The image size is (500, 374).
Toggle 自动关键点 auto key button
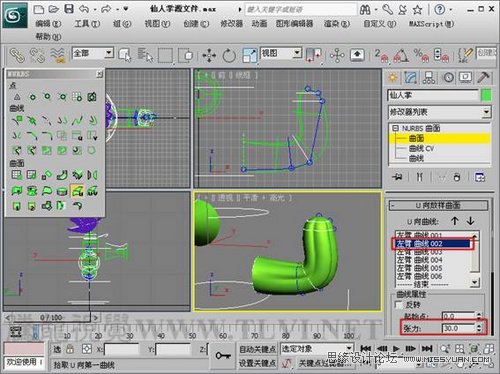[x=257, y=349]
